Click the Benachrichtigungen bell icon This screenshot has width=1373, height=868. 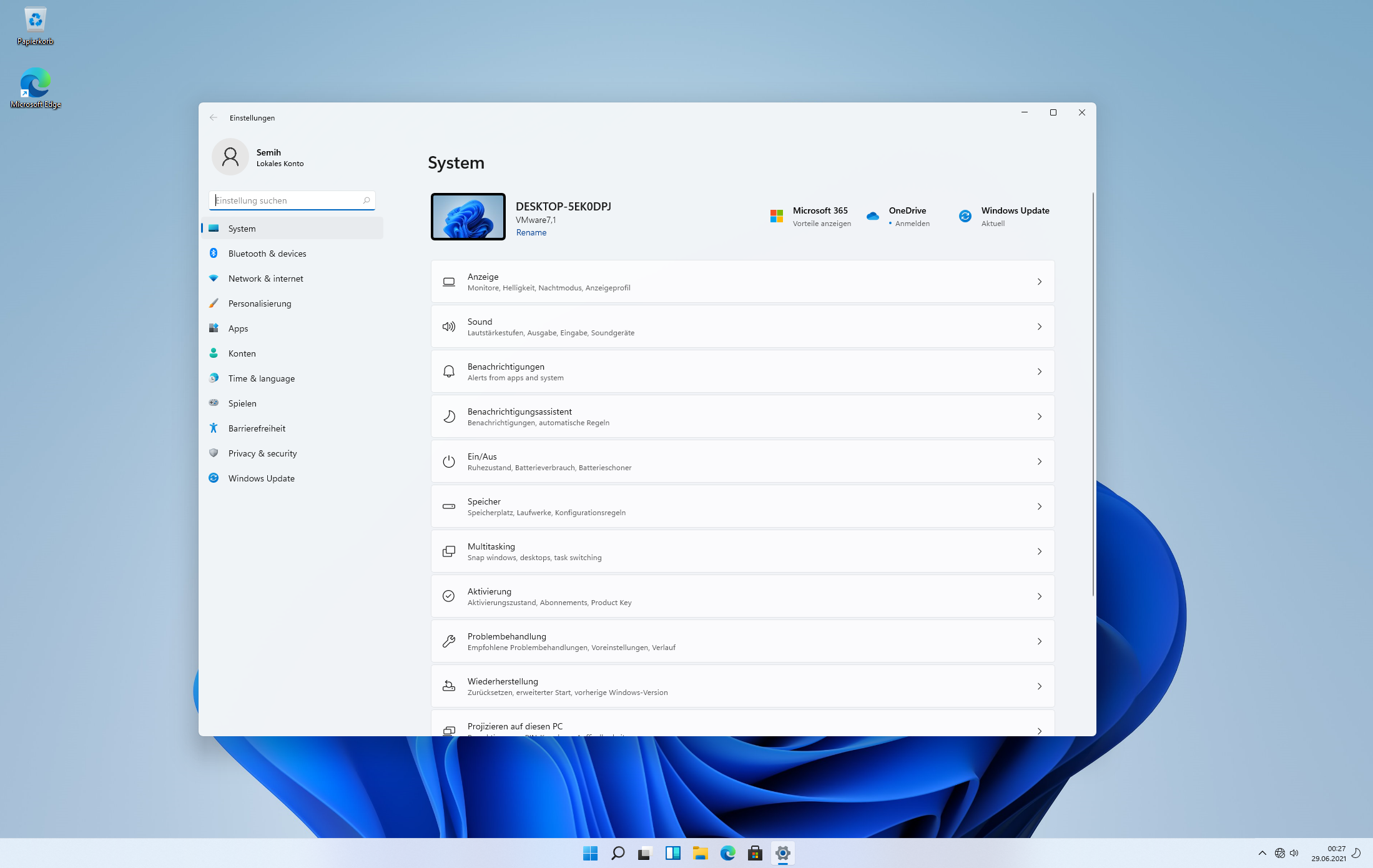click(x=448, y=372)
